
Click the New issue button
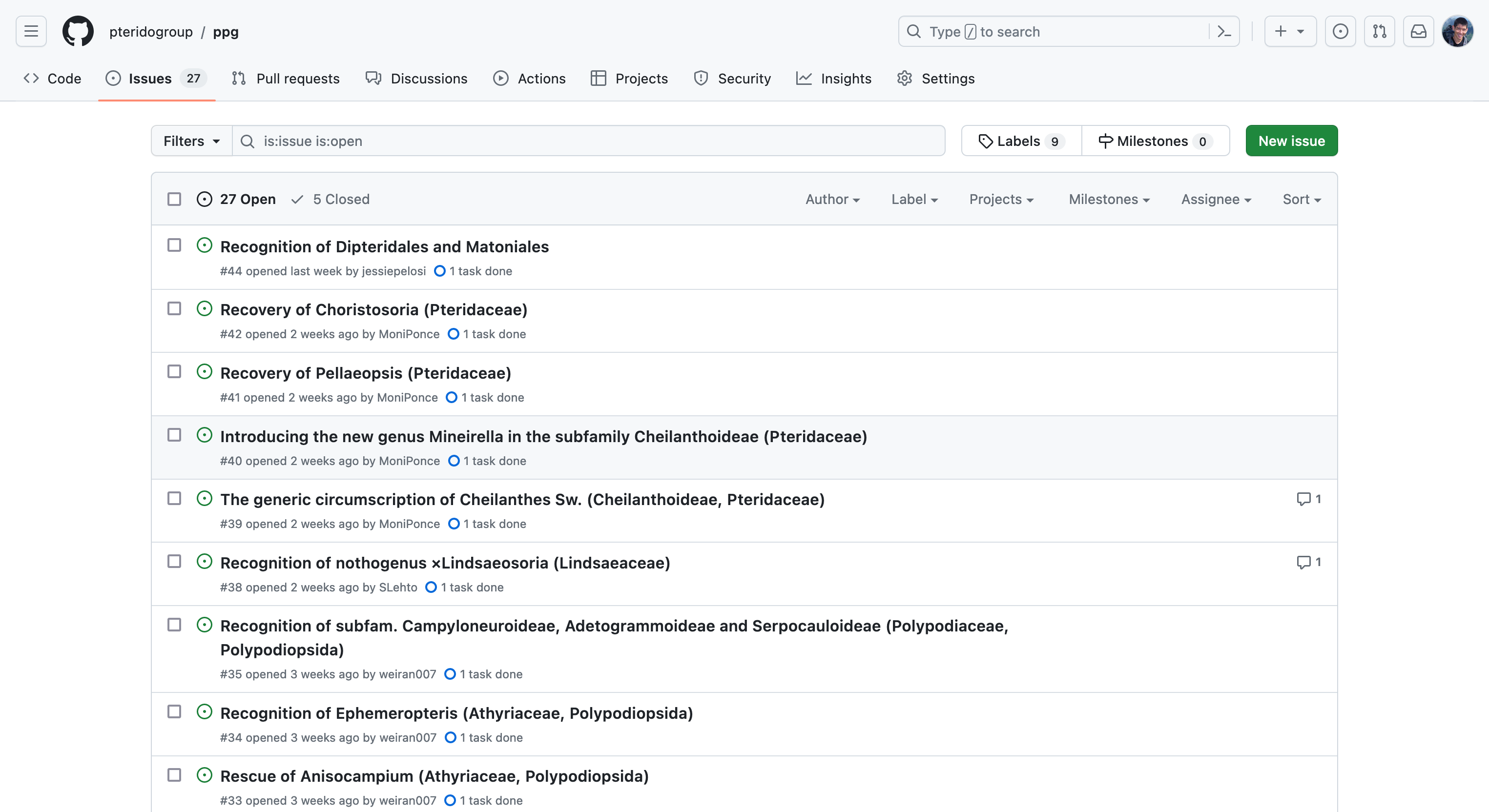[x=1291, y=141]
